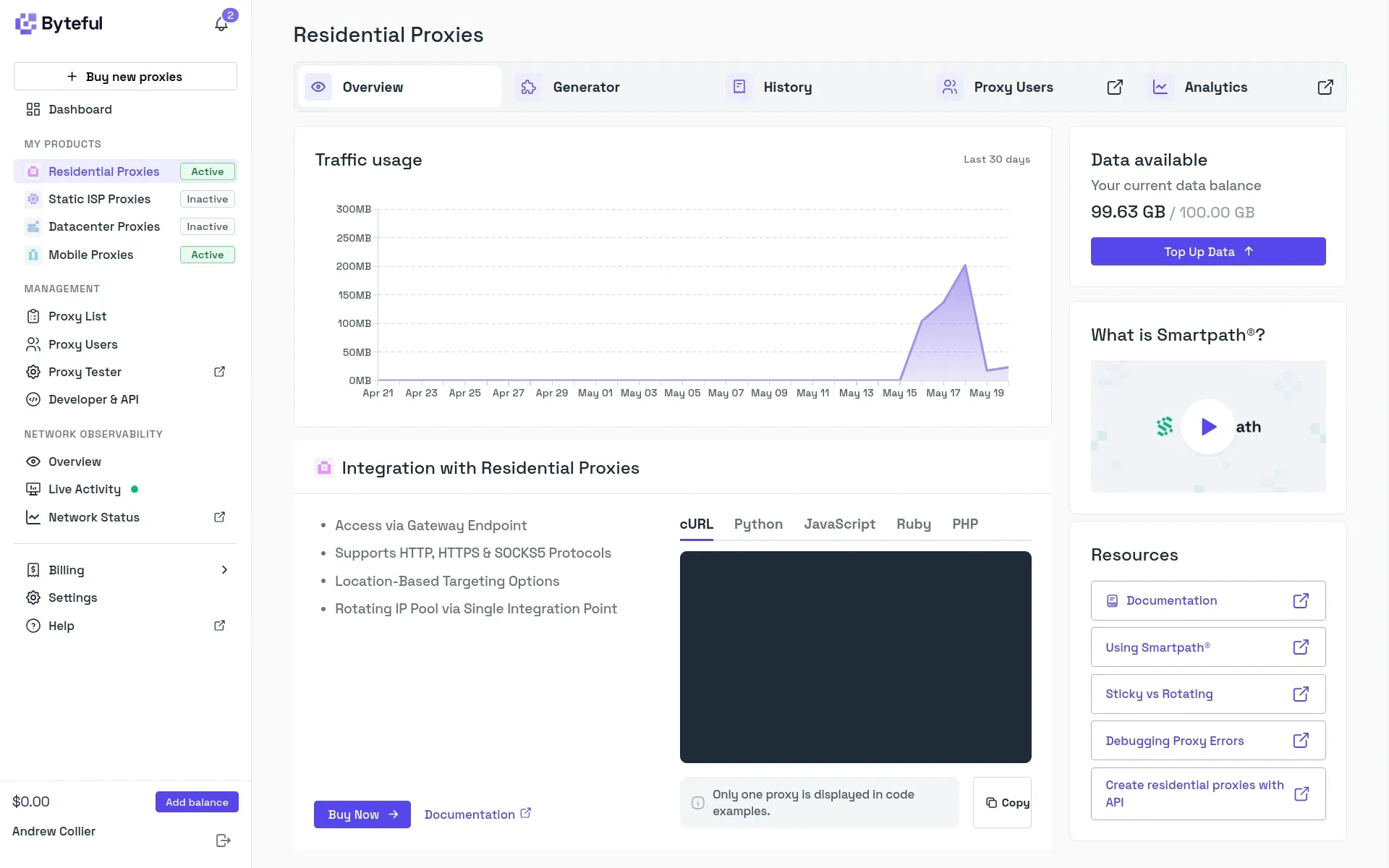Click the $0.00 account balance
Screen dimensions: 1389x868
31,801
